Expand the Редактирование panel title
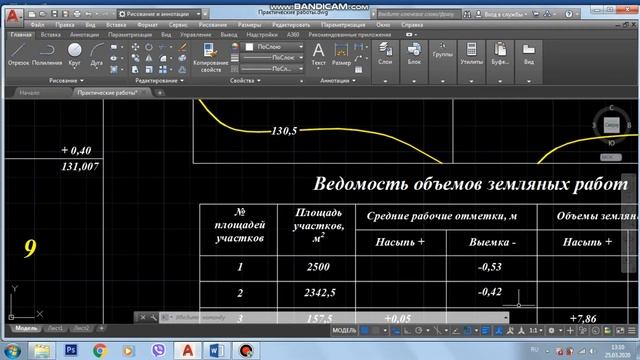Image resolution: width=640 pixels, height=360 pixels. coord(159,81)
